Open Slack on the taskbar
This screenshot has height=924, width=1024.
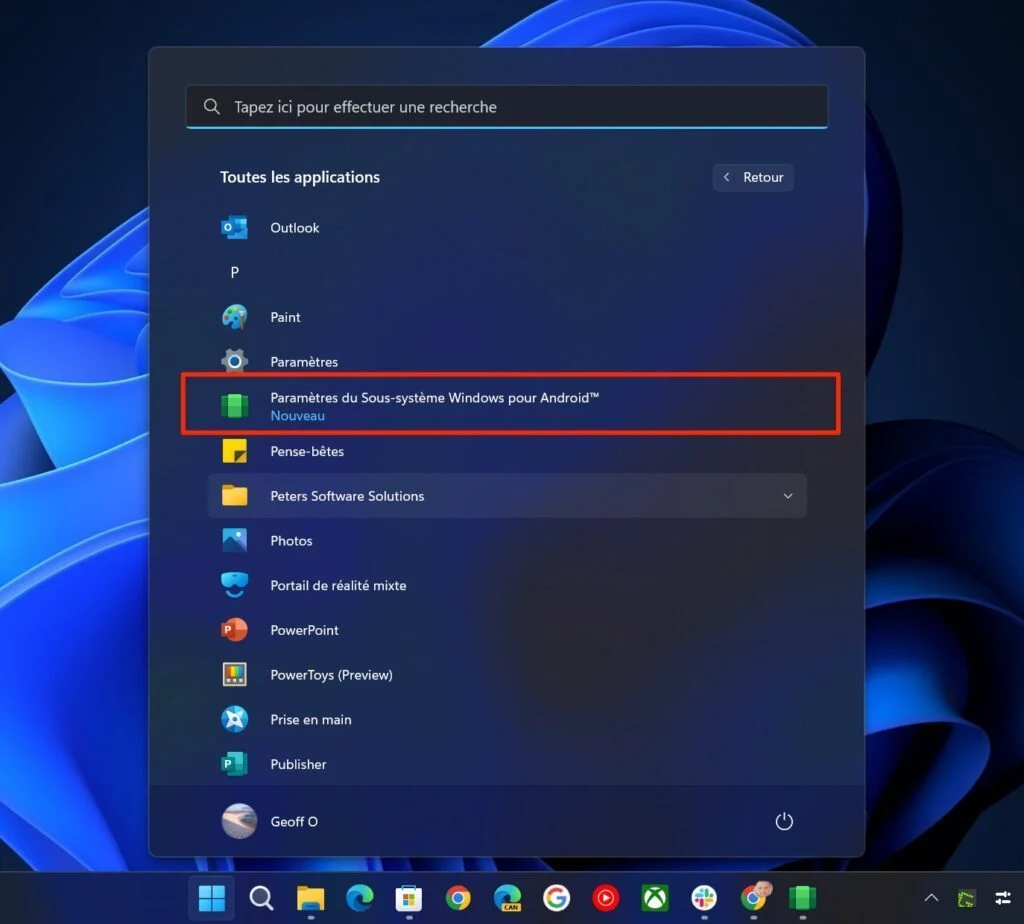coord(704,899)
